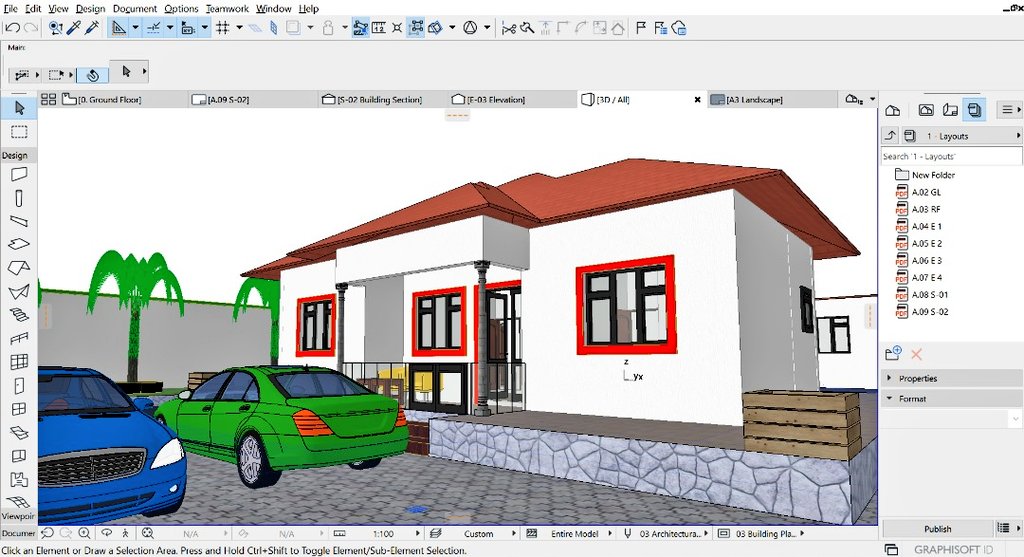Click the dimension measure icon
The width and height of the screenshot is (1024, 557).
pos(379,28)
